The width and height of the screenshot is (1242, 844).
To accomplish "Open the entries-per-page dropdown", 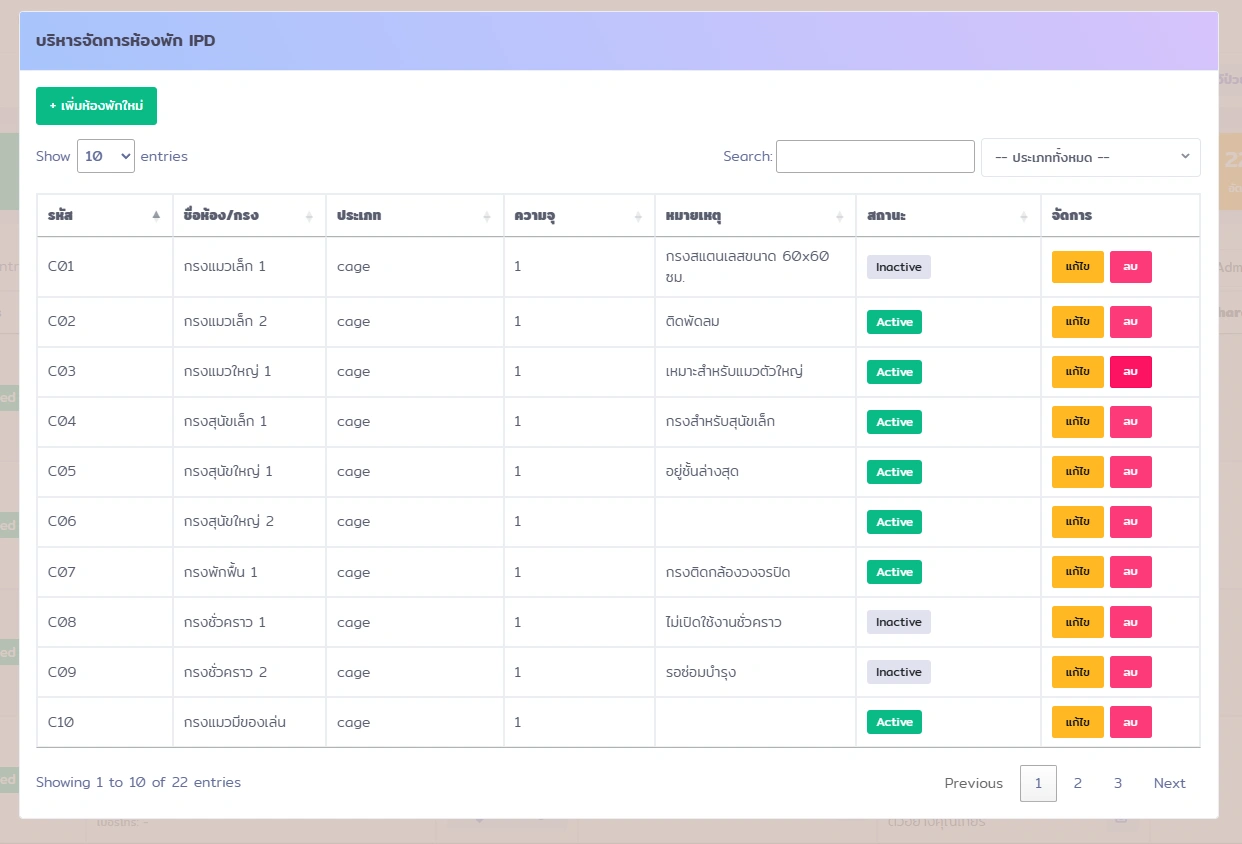I will coord(106,156).
